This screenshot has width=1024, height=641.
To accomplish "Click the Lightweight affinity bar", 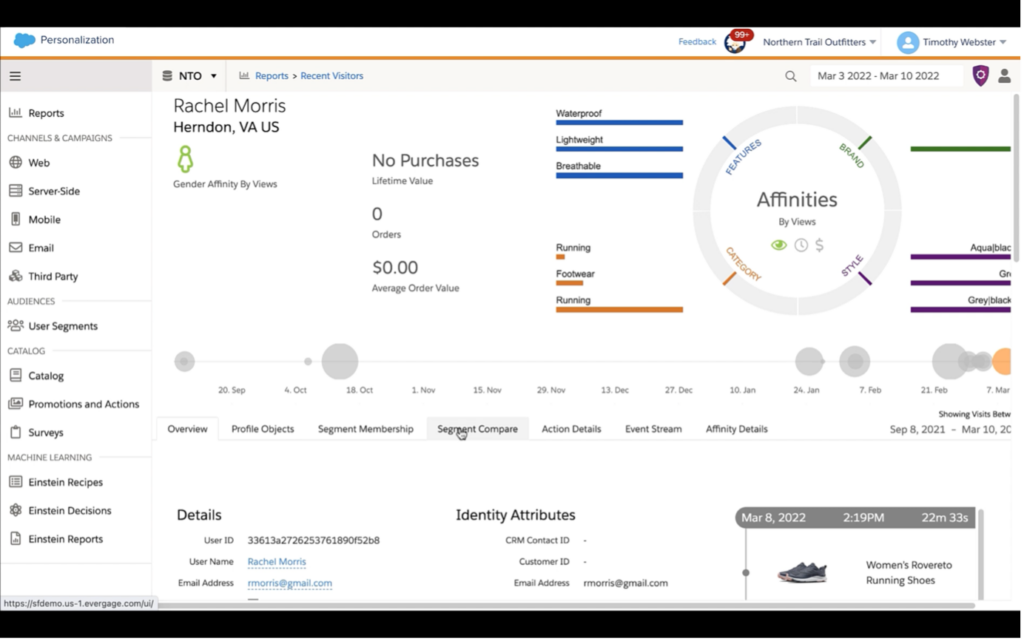I will coord(619,149).
